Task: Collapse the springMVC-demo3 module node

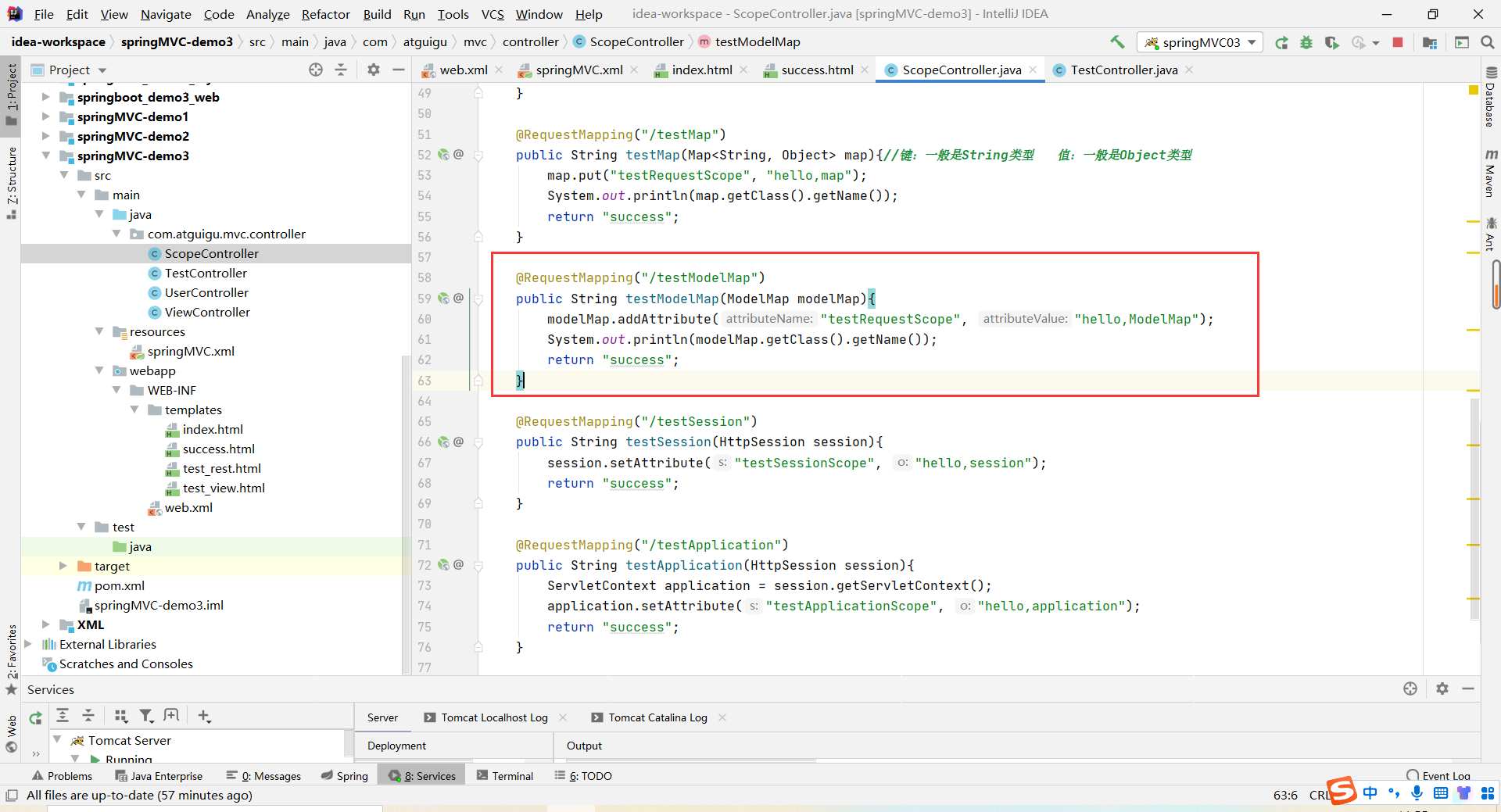Action: pos(46,156)
